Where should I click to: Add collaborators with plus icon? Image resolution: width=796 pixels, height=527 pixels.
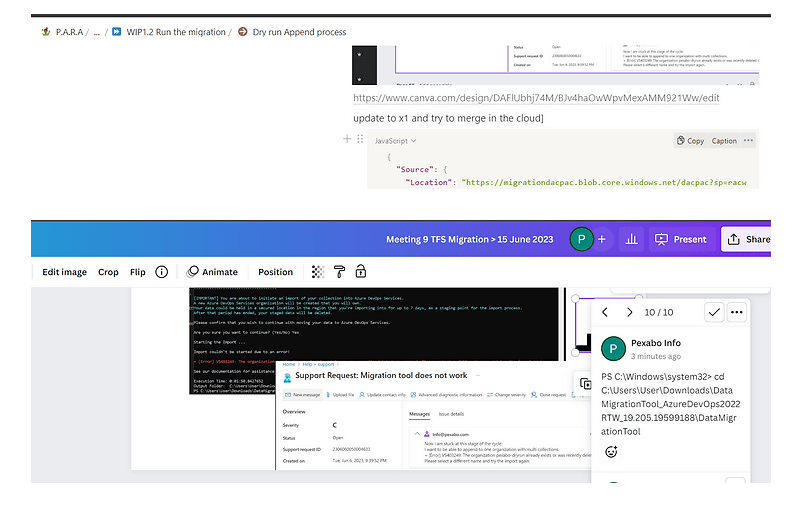point(602,239)
